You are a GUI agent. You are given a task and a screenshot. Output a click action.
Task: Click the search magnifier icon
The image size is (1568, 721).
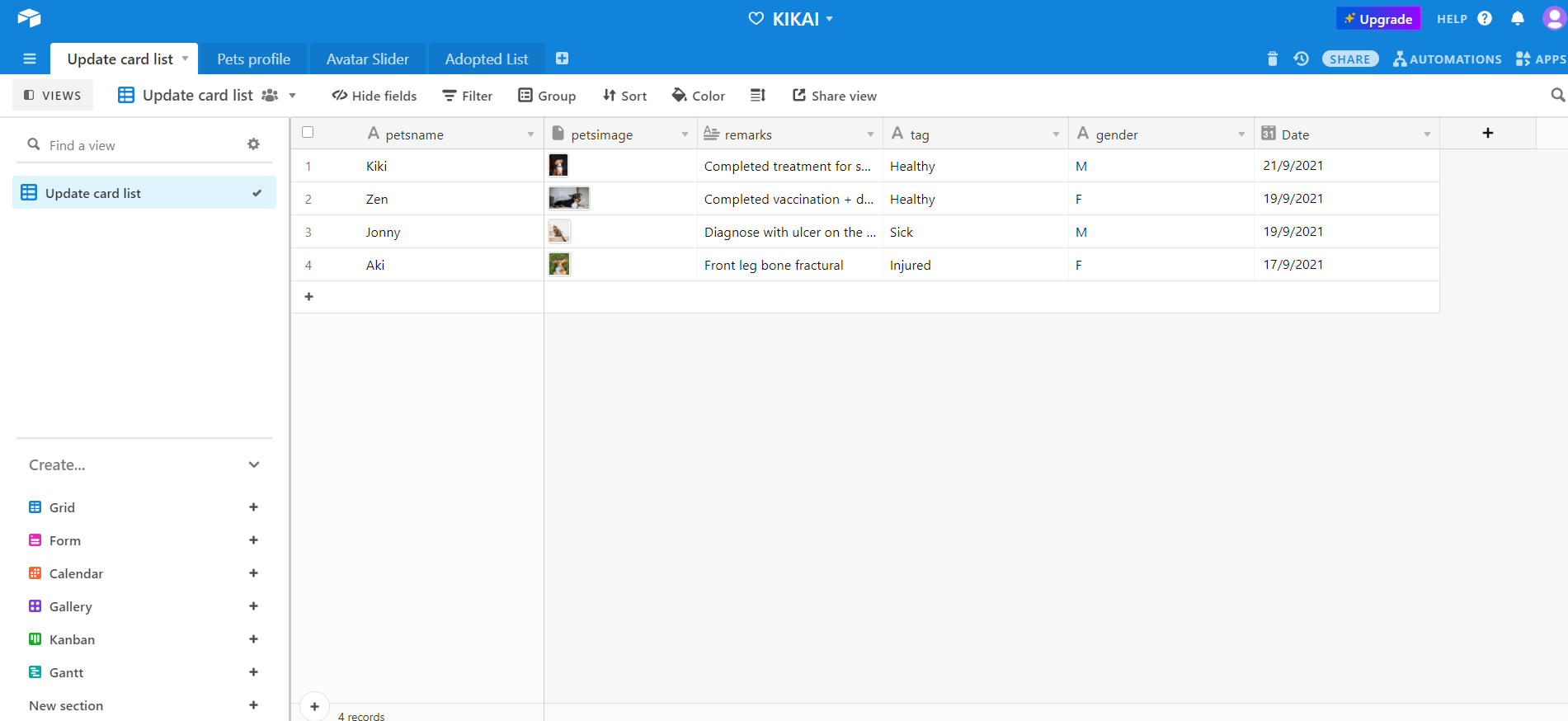click(x=1557, y=96)
